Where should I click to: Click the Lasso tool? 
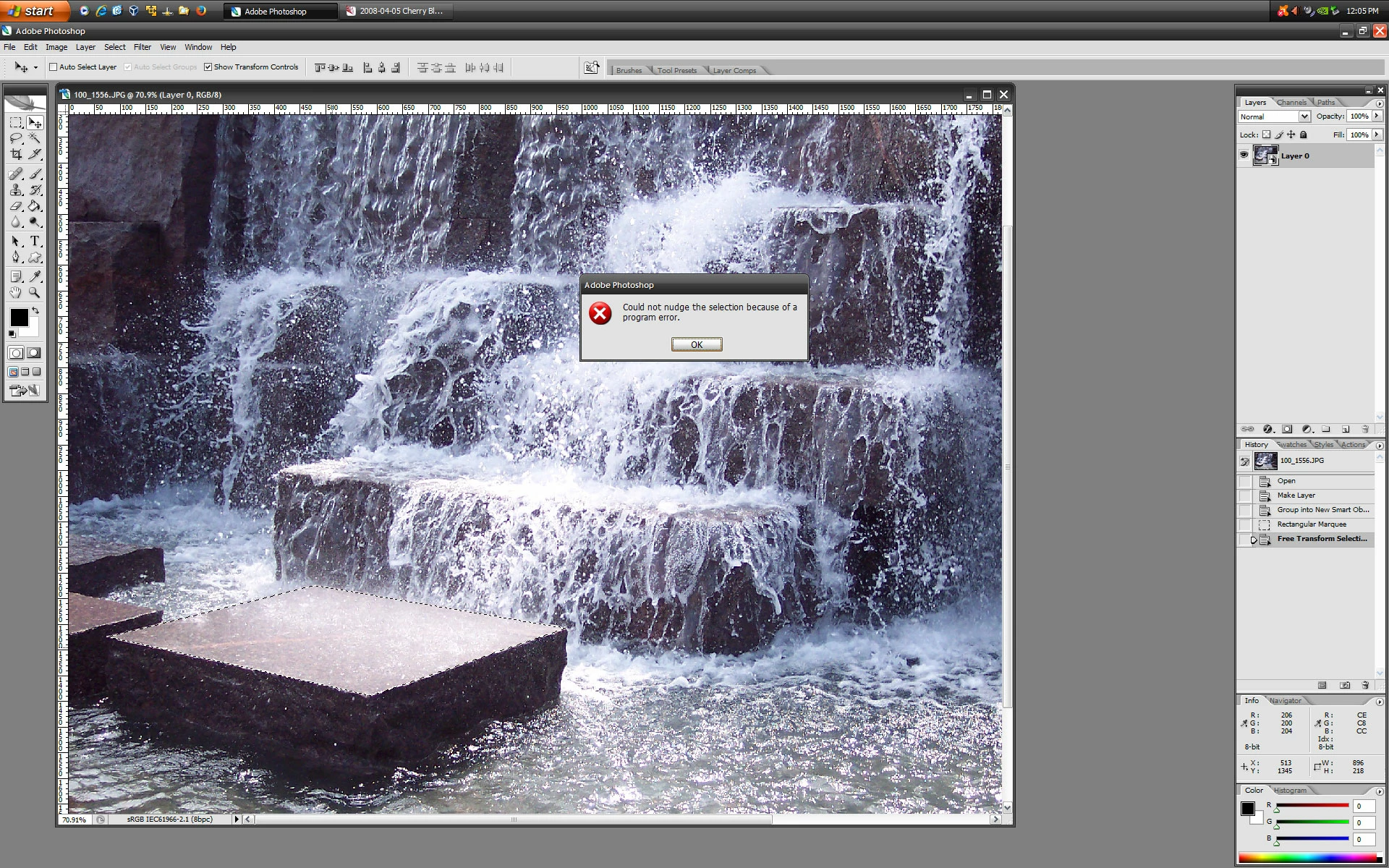[16, 138]
